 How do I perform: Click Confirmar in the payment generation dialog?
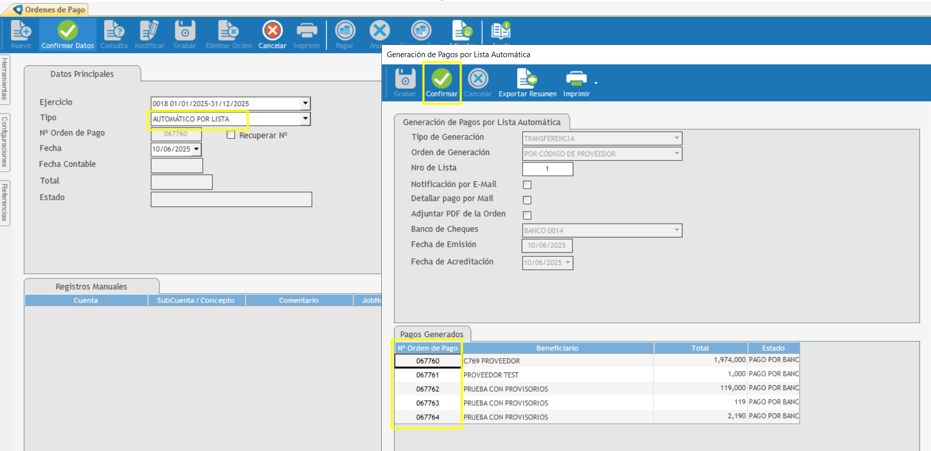[x=441, y=82]
